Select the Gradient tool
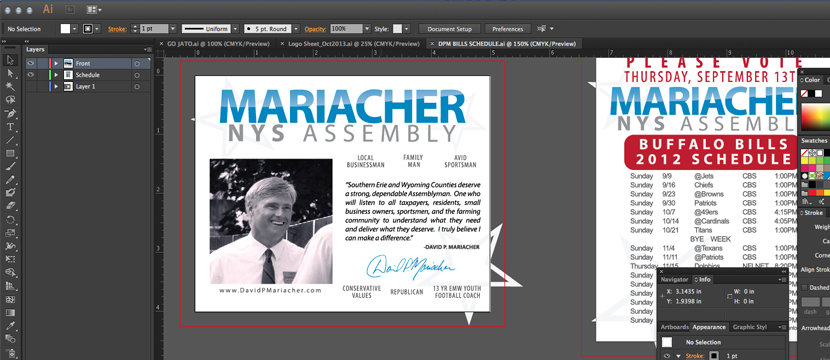830x360 pixels. point(10,312)
